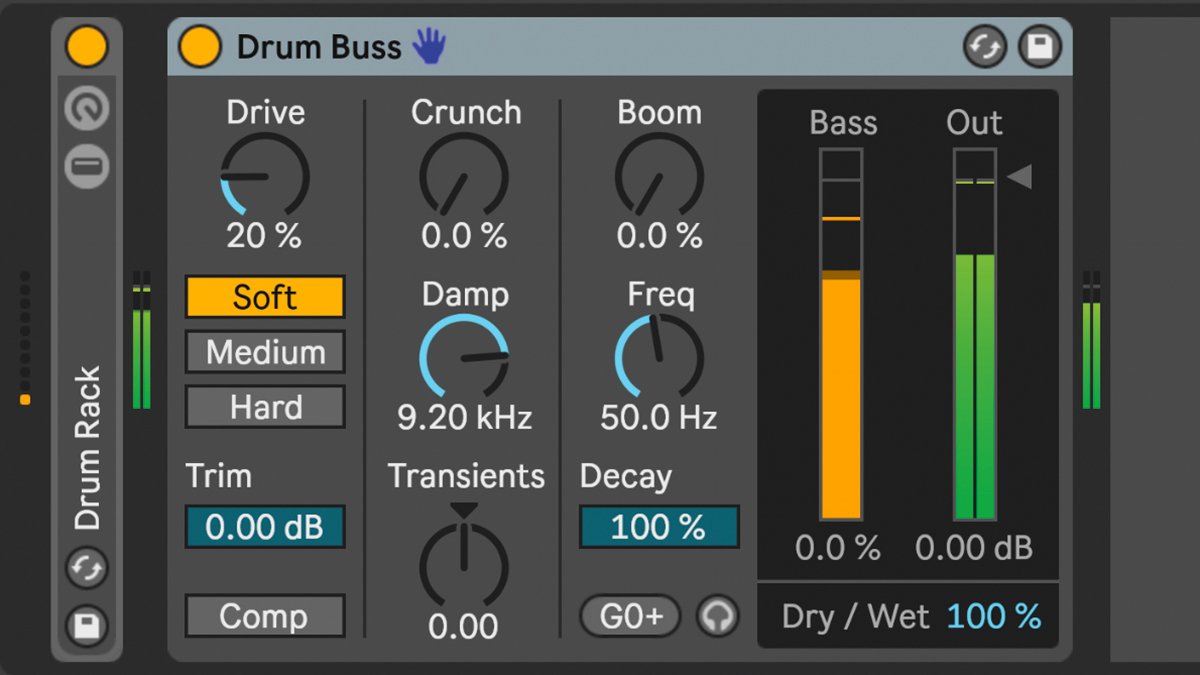Click the Dry / Wet 100 % value
The image size is (1200, 675).
(x=993, y=617)
